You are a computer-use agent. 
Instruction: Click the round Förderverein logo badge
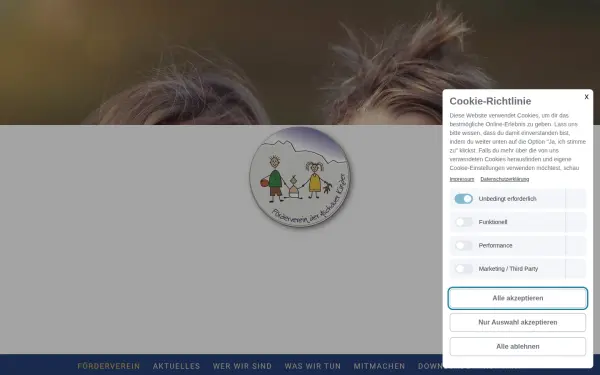coord(300,177)
